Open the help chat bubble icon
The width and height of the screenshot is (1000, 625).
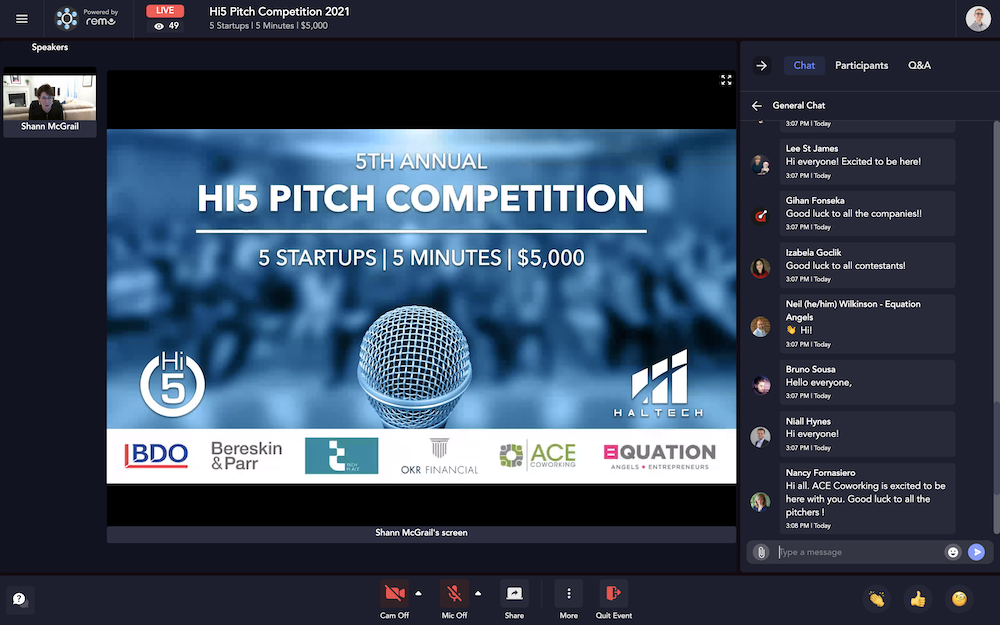[20, 599]
